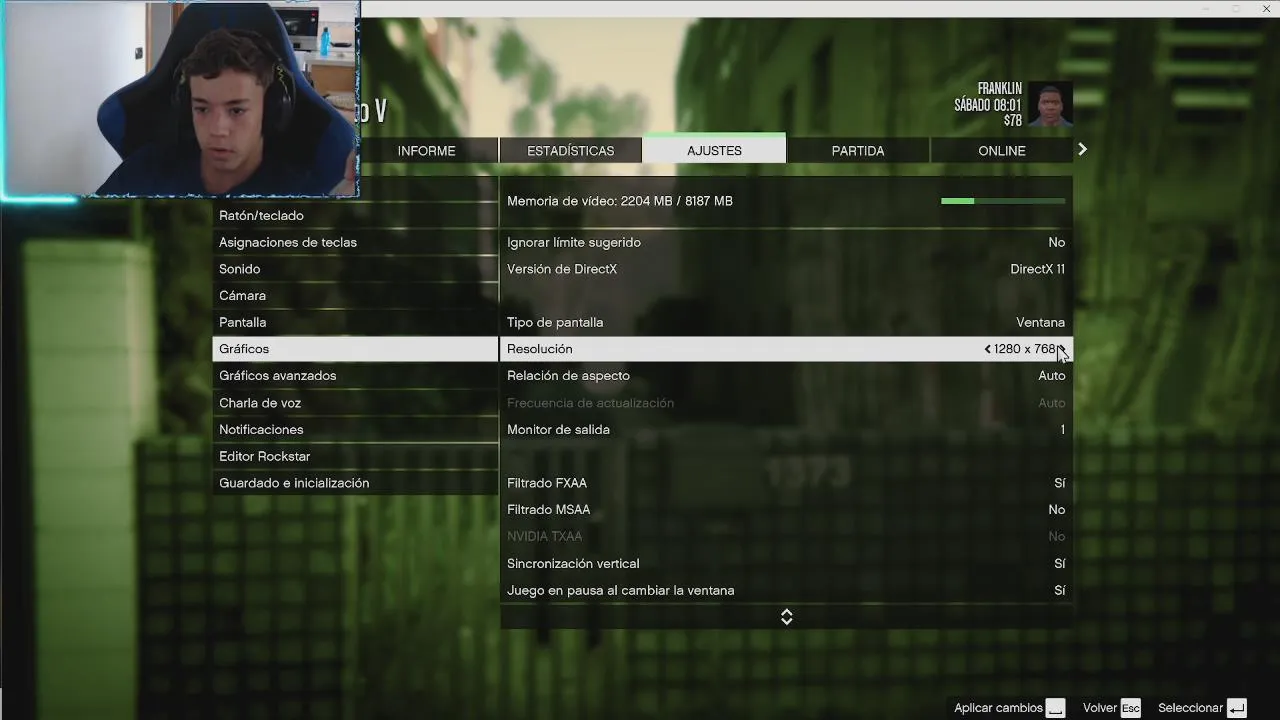1280x720 pixels.
Task: Click the FRANKLIN name label
Action: (x=999, y=89)
